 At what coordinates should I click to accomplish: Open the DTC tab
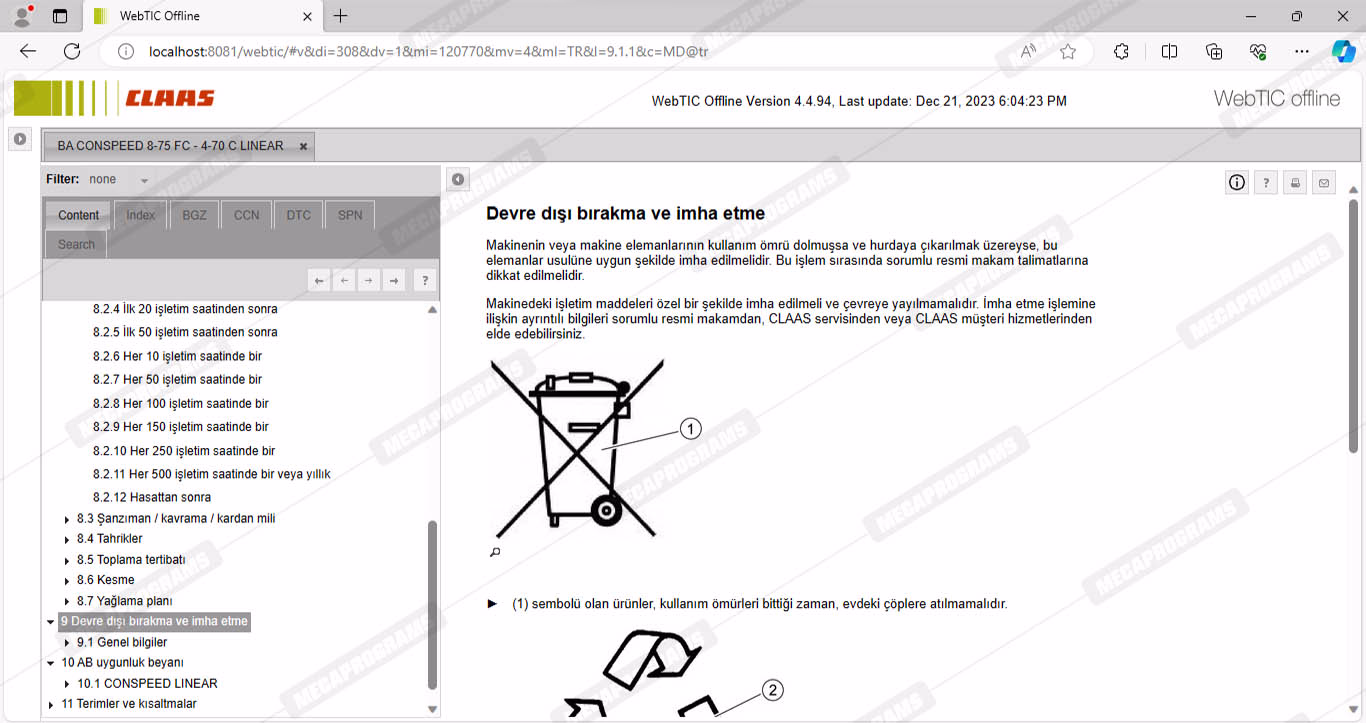[298, 215]
